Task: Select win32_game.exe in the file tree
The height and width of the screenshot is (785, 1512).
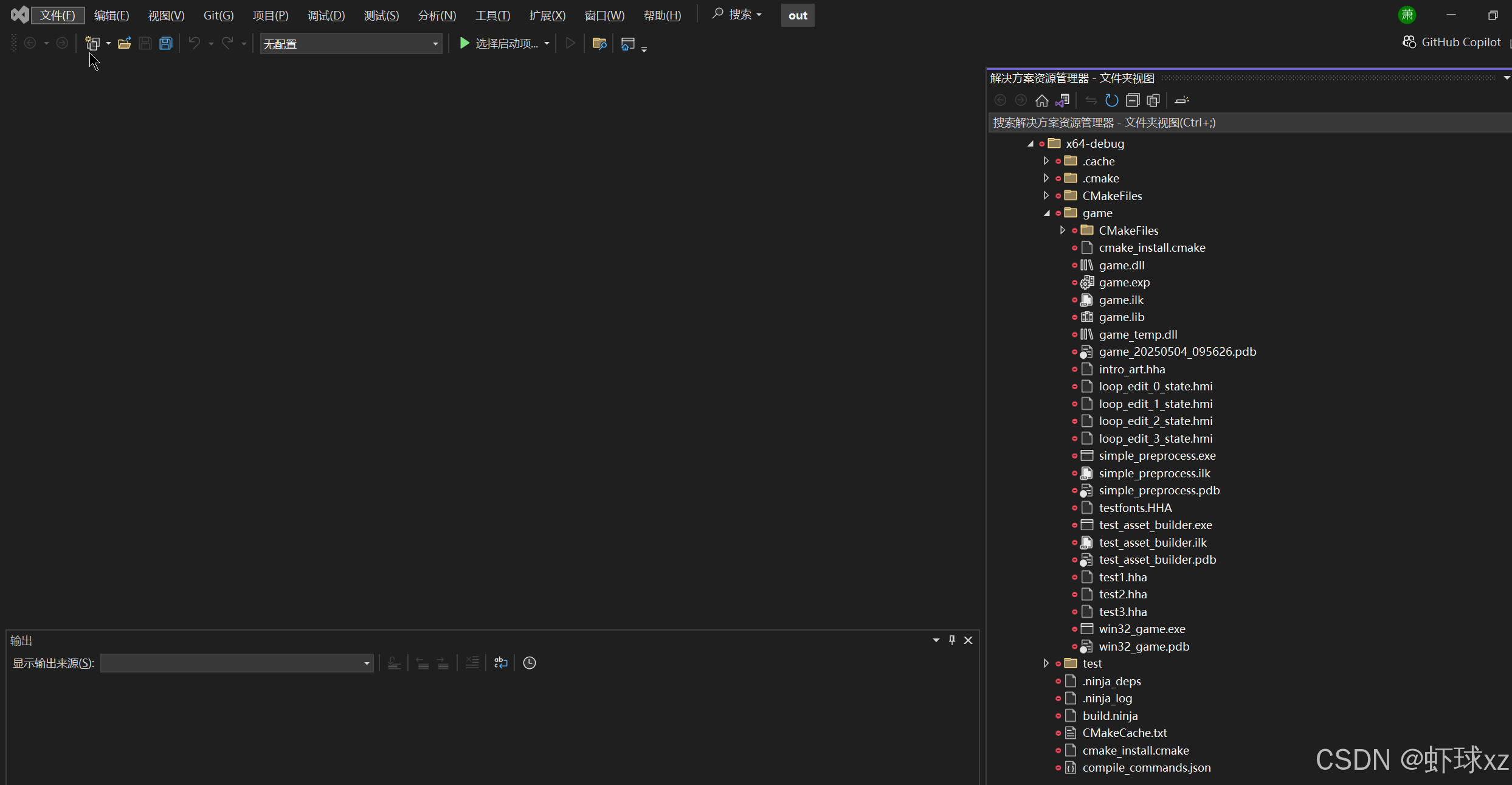Action: [x=1142, y=629]
